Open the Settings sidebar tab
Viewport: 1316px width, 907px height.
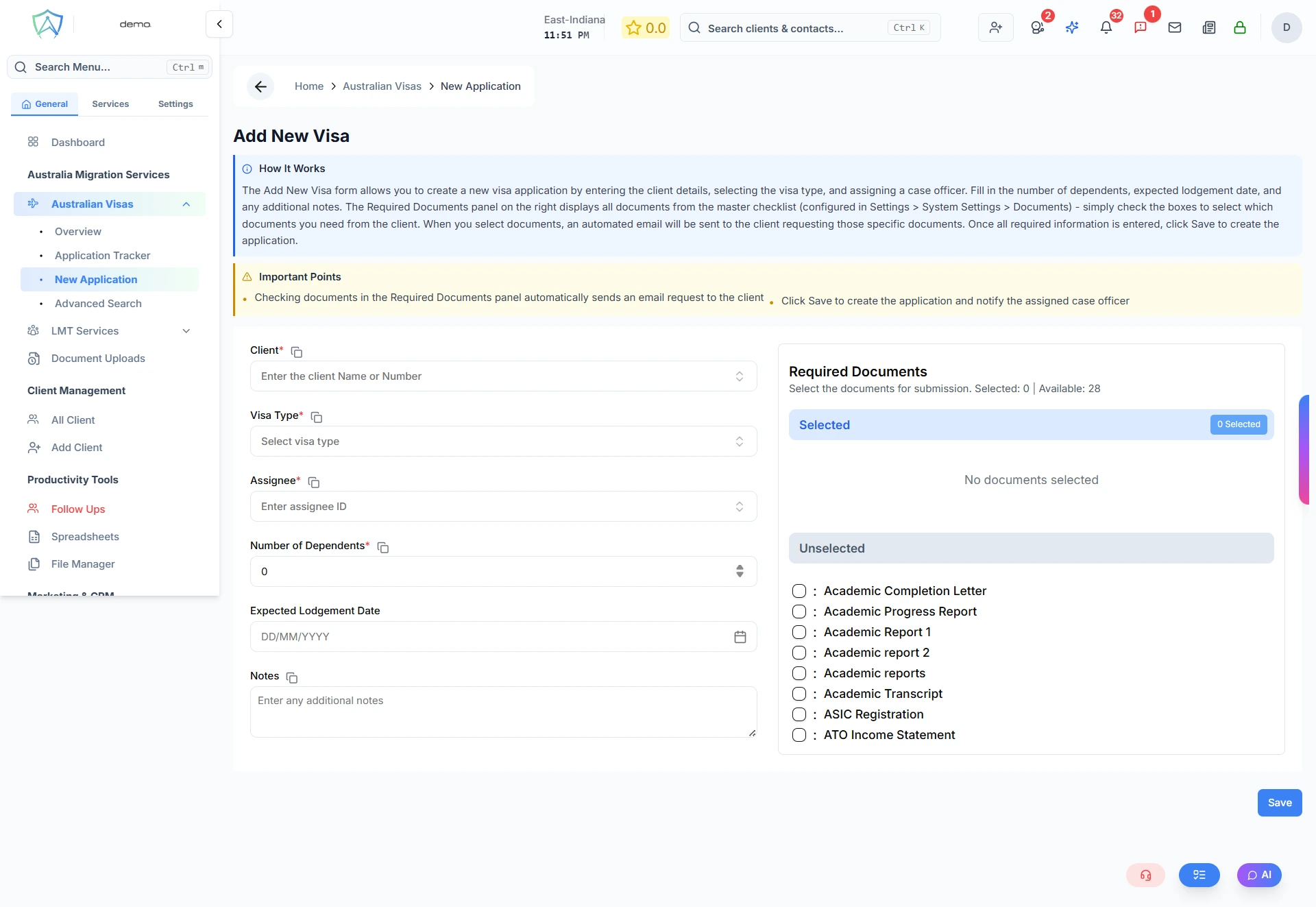175,104
